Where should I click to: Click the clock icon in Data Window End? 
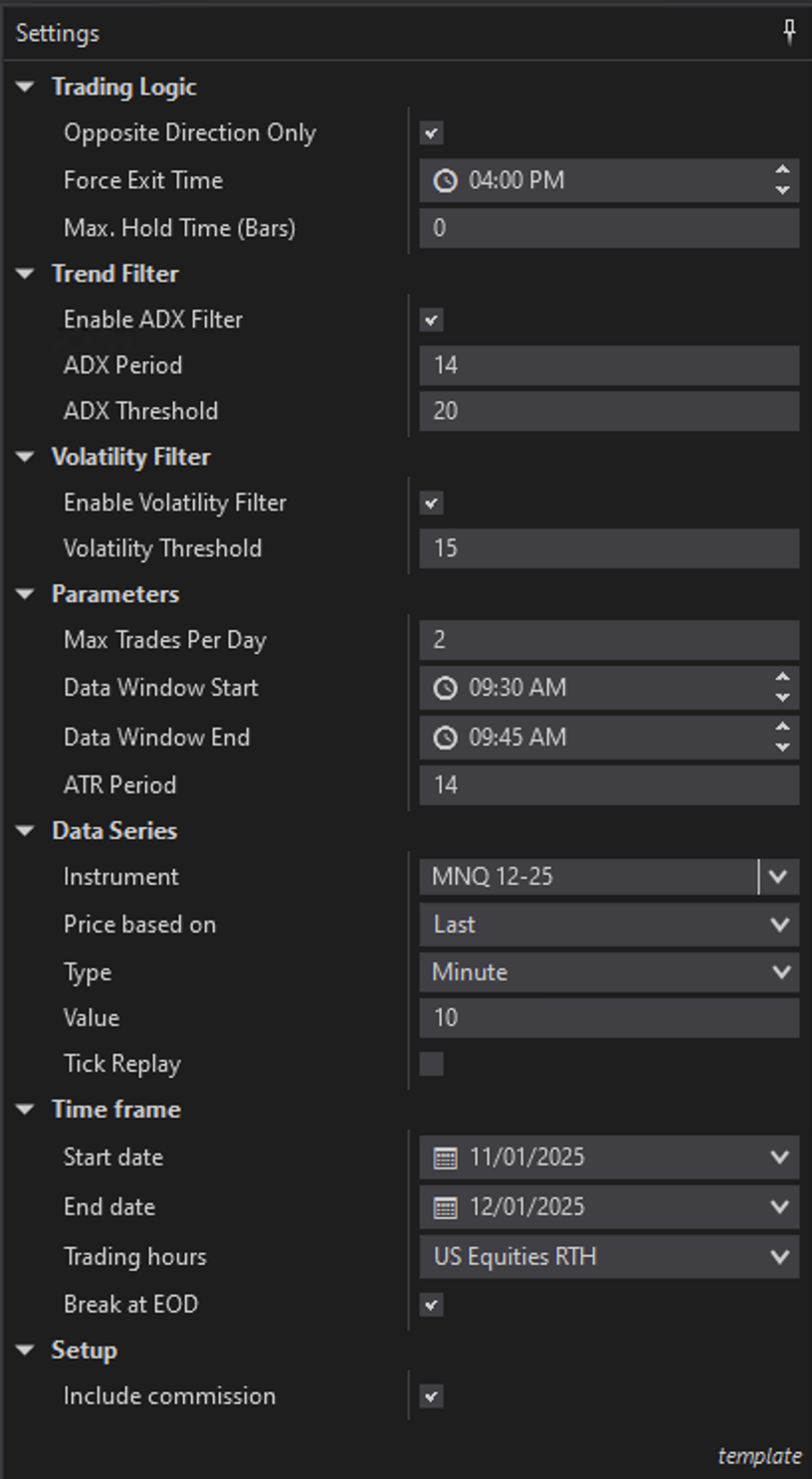(446, 738)
